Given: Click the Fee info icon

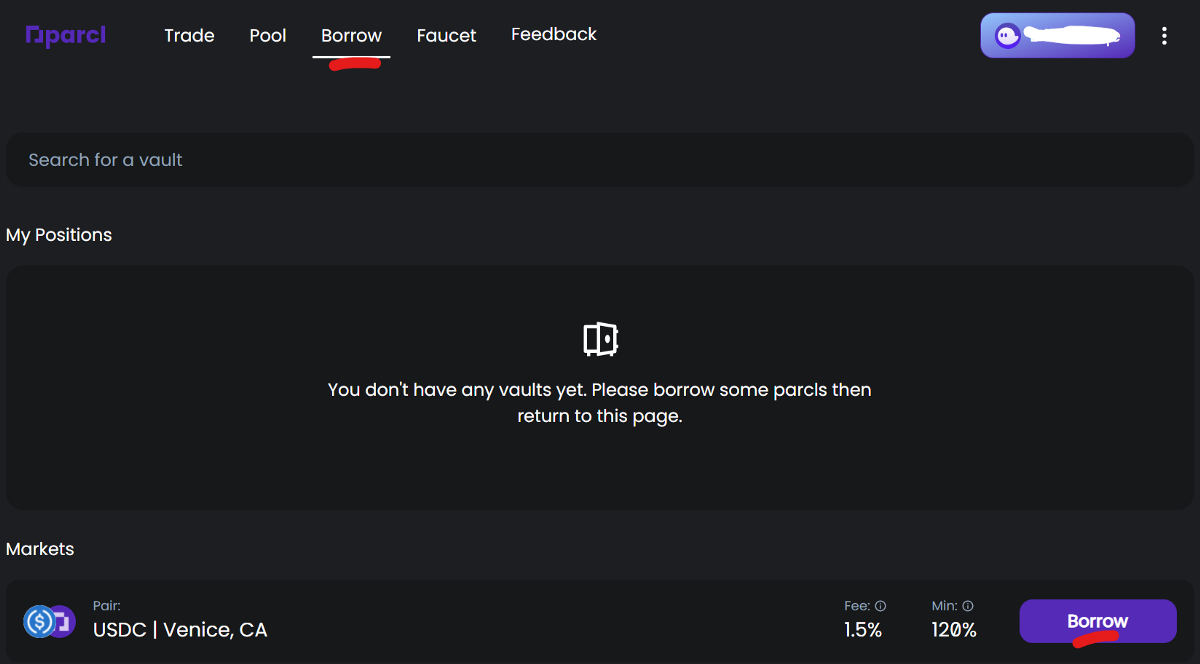Looking at the screenshot, I should coord(880,606).
